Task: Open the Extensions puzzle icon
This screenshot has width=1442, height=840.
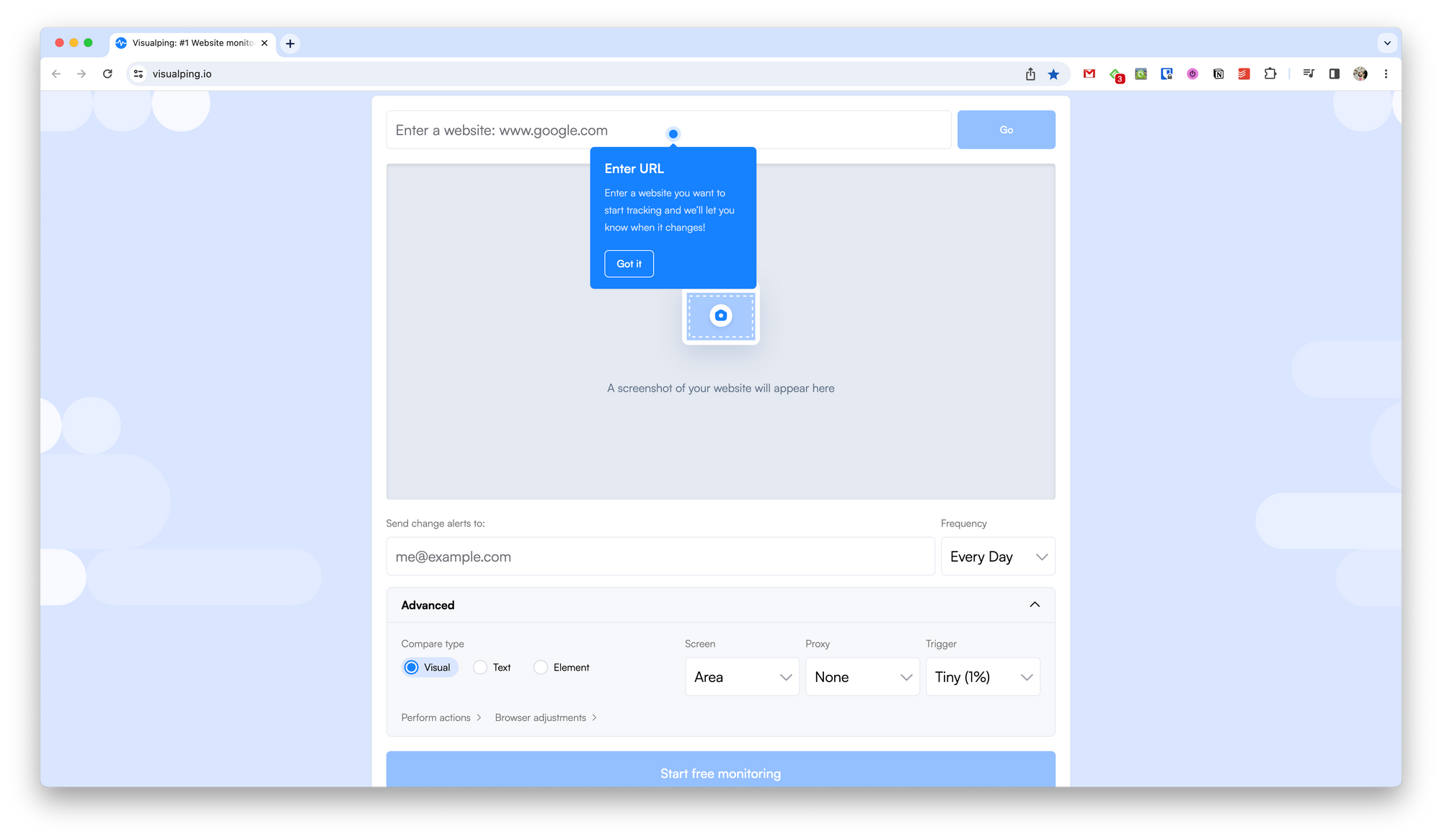Action: [1270, 74]
